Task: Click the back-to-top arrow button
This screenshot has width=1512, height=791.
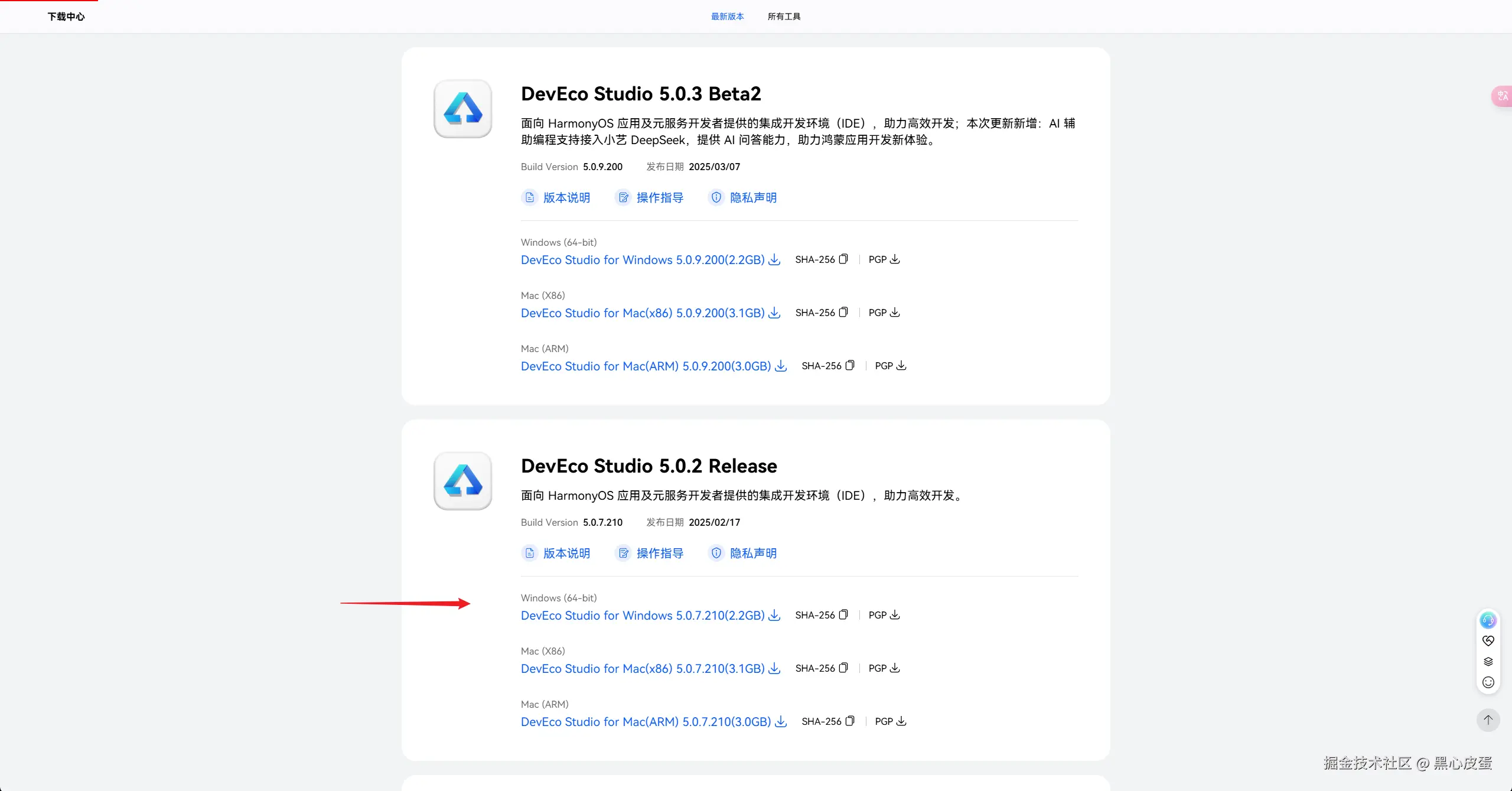Action: [x=1488, y=720]
